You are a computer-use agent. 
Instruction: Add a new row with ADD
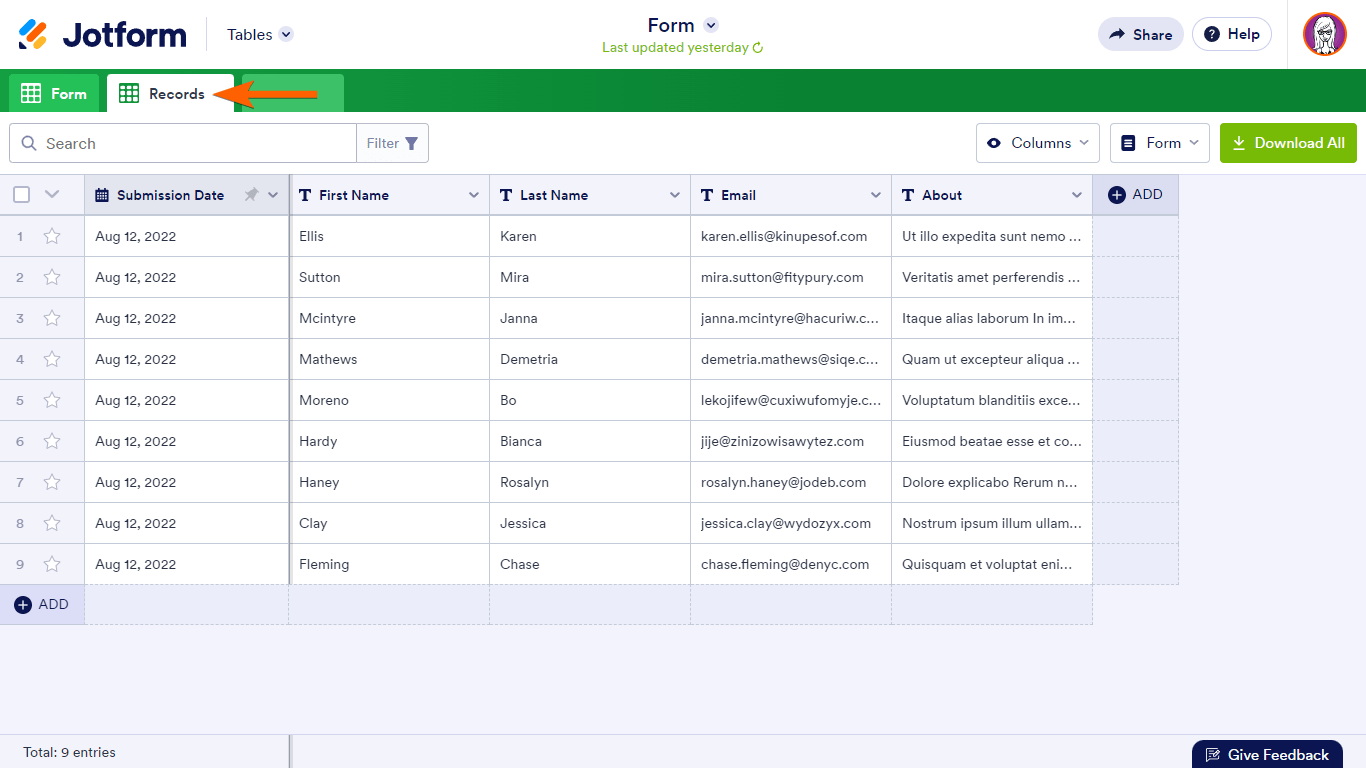click(x=42, y=605)
